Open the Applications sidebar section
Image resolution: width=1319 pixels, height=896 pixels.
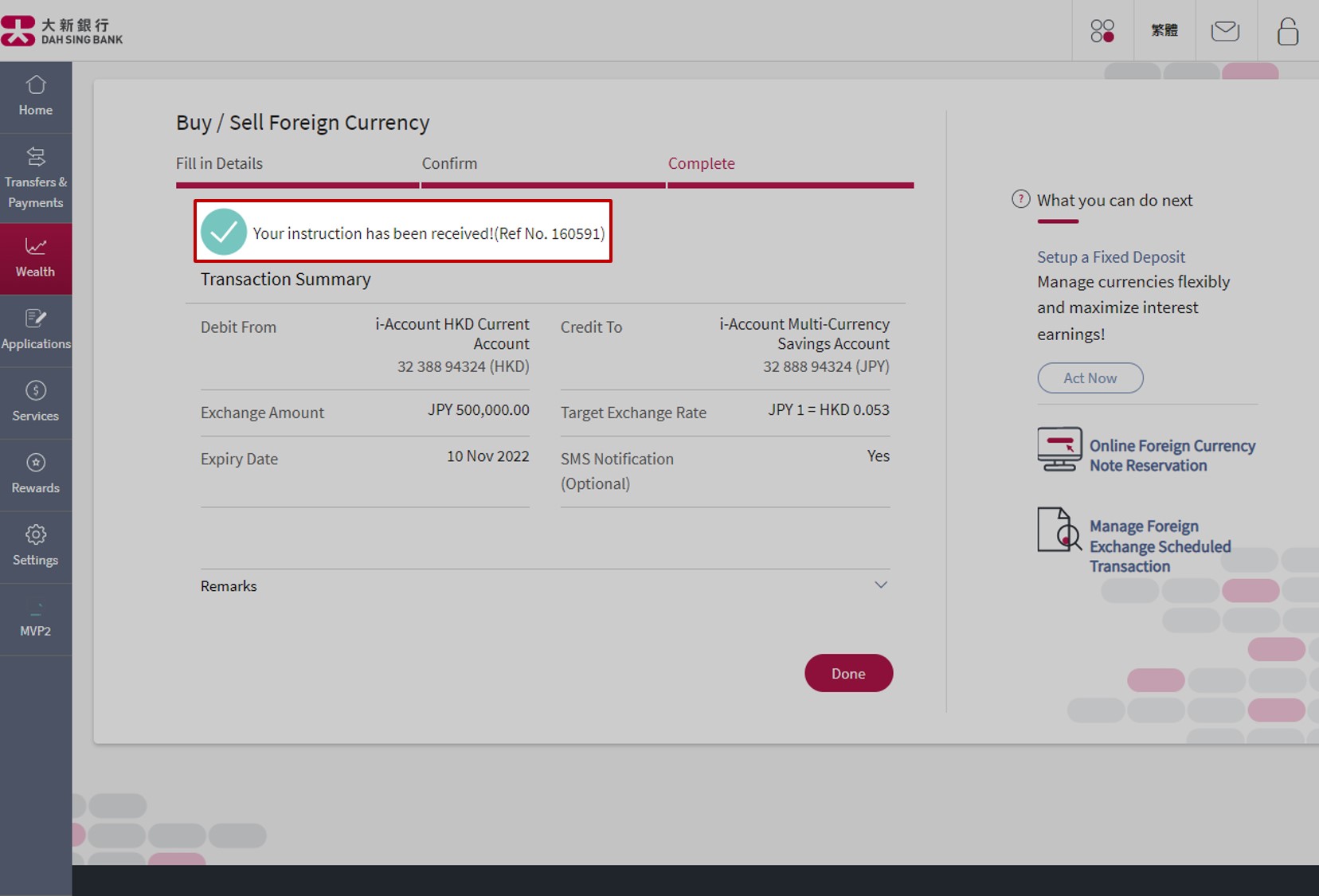coord(36,330)
